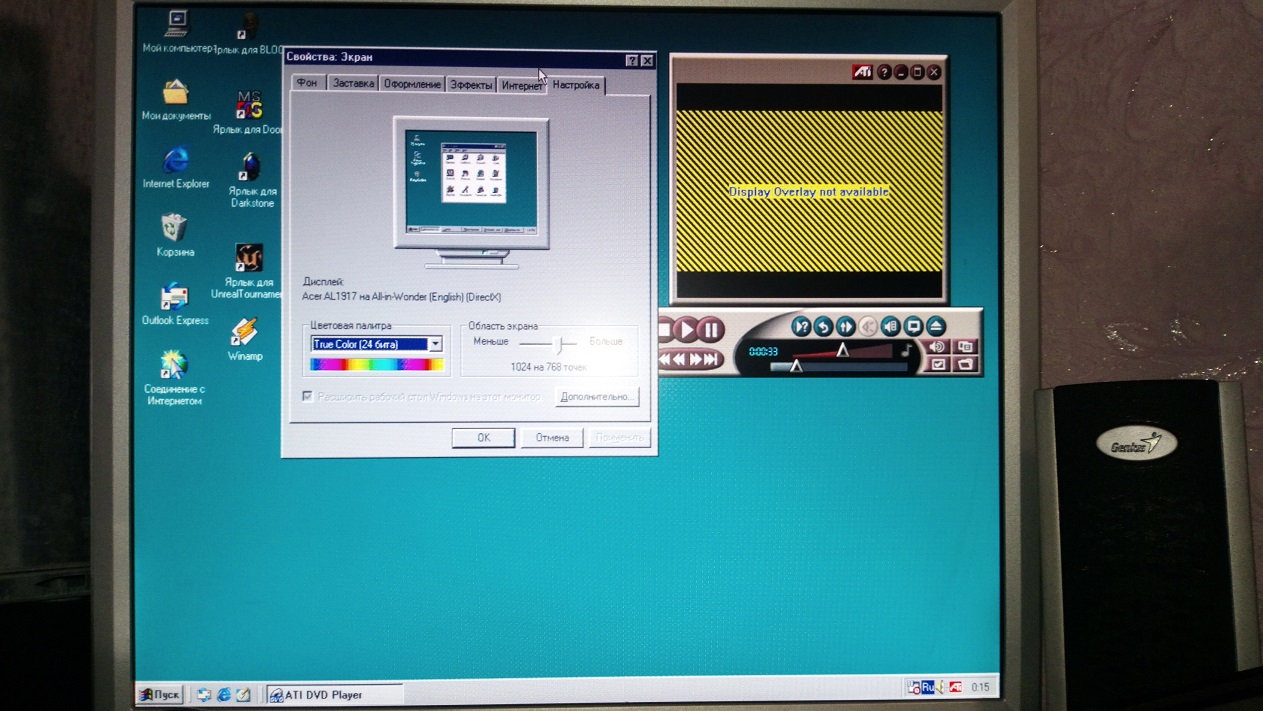Click the rainbow color palette bar
Screen dimensions: 1263x711
[378, 365]
